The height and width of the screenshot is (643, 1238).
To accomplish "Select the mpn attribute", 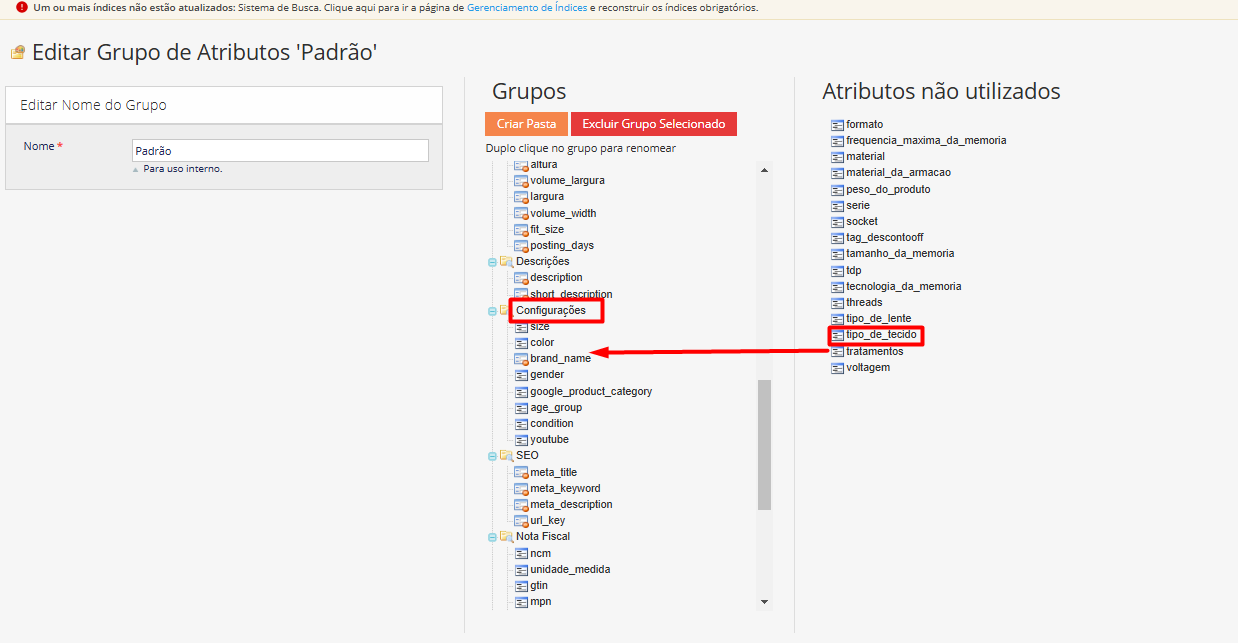I will (x=540, y=602).
